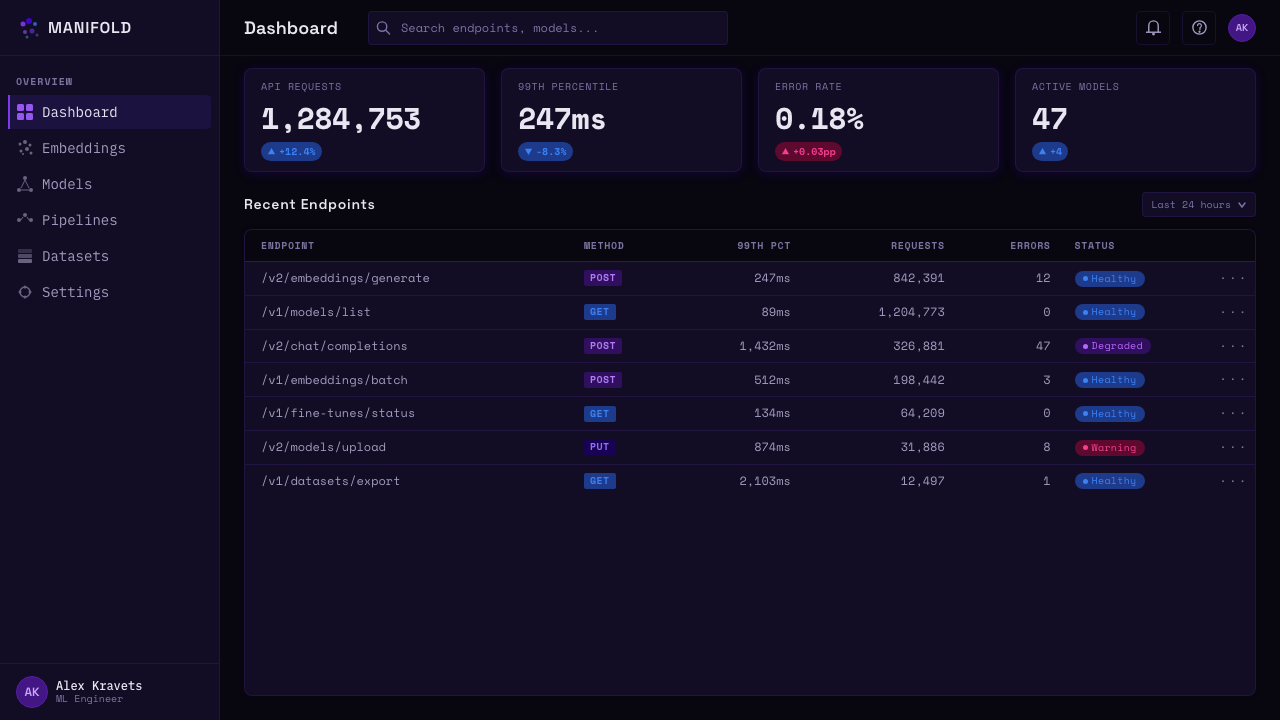Open the API Requests stat card
This screenshot has height=720, width=1280.
(364, 120)
